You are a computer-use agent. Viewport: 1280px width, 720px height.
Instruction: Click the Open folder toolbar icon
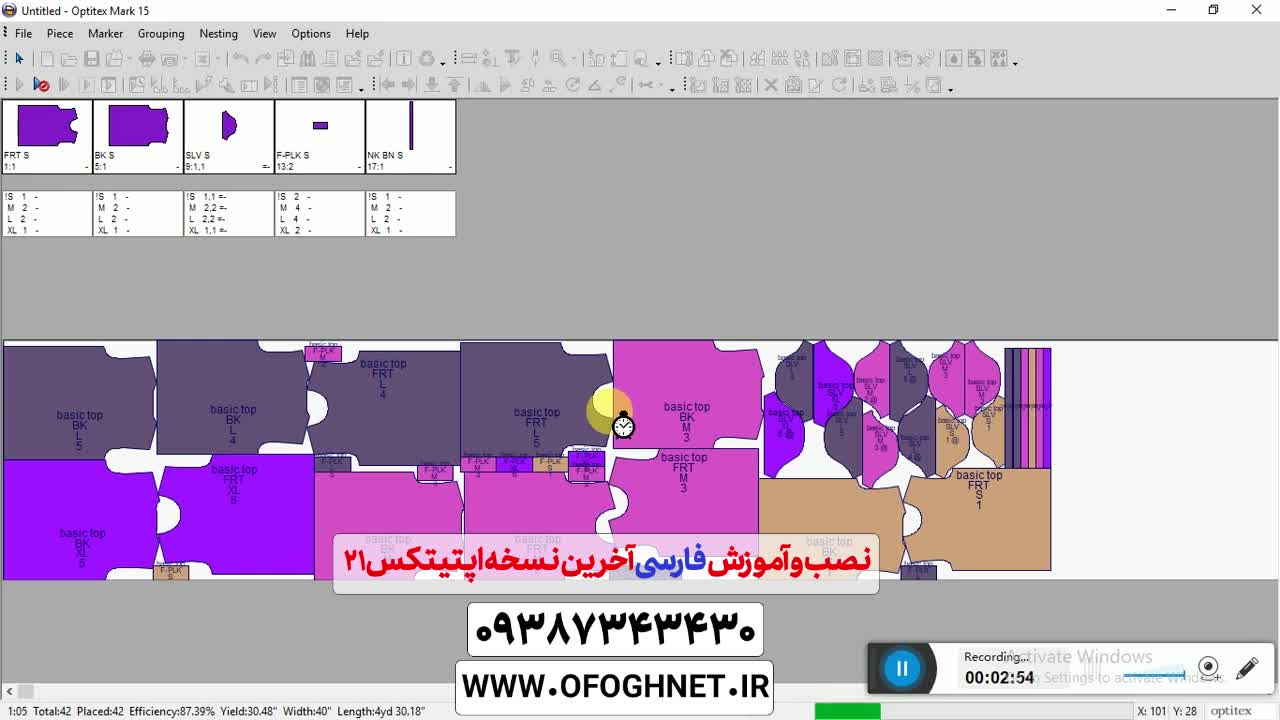tap(69, 59)
